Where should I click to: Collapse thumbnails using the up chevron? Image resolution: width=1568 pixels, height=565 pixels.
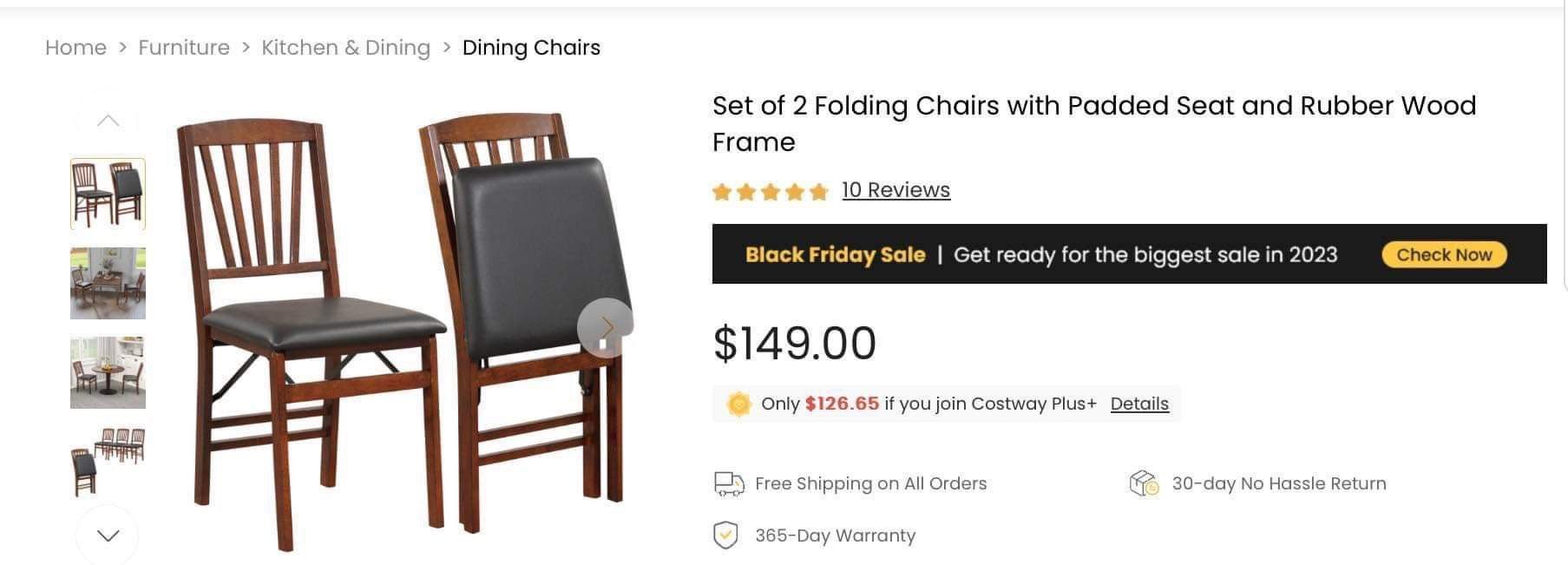click(x=108, y=119)
